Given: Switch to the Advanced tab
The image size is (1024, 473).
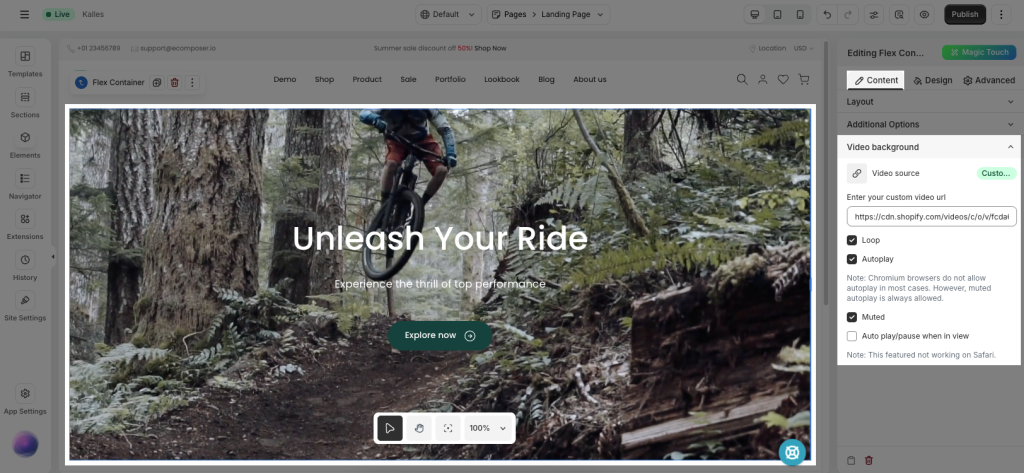Looking at the screenshot, I should [988, 80].
